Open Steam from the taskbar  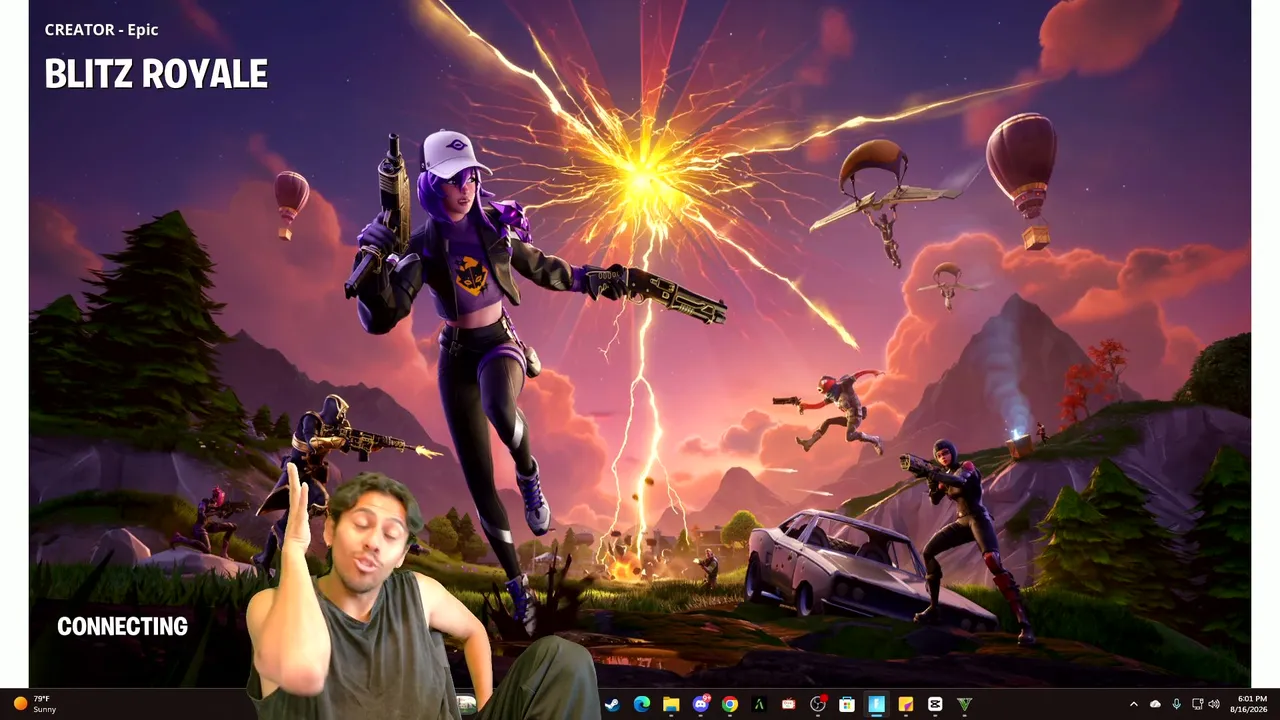coord(612,705)
